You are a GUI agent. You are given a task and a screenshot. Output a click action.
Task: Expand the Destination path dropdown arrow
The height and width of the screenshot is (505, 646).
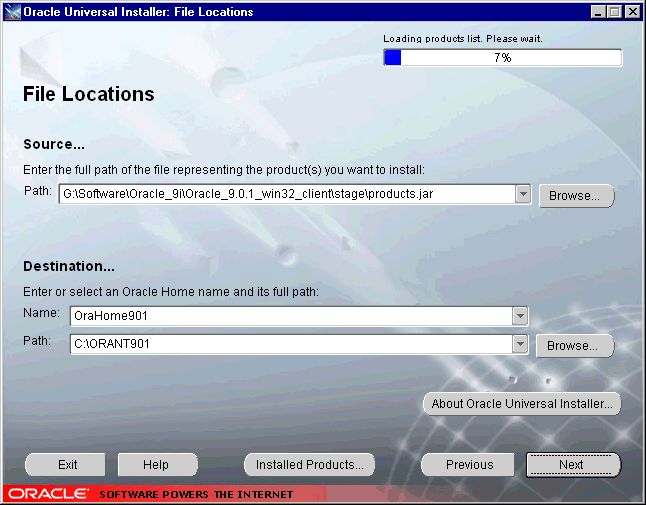[x=520, y=344]
